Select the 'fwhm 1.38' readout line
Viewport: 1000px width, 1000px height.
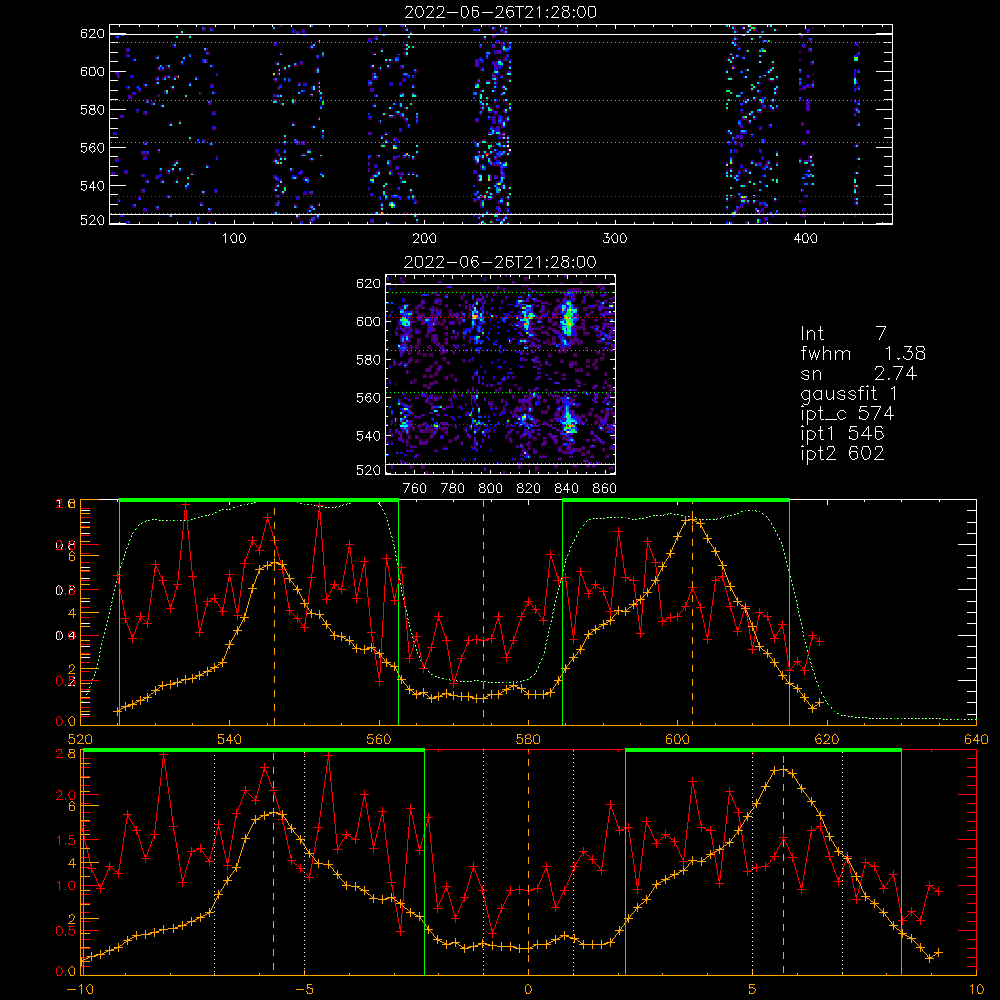click(863, 353)
